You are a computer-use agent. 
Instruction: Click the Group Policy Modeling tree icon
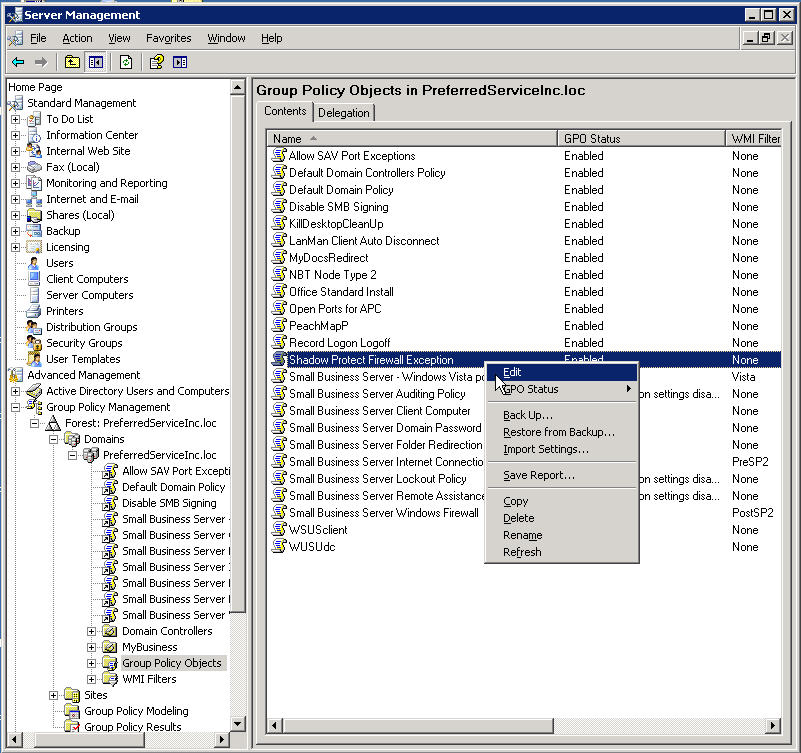point(72,711)
